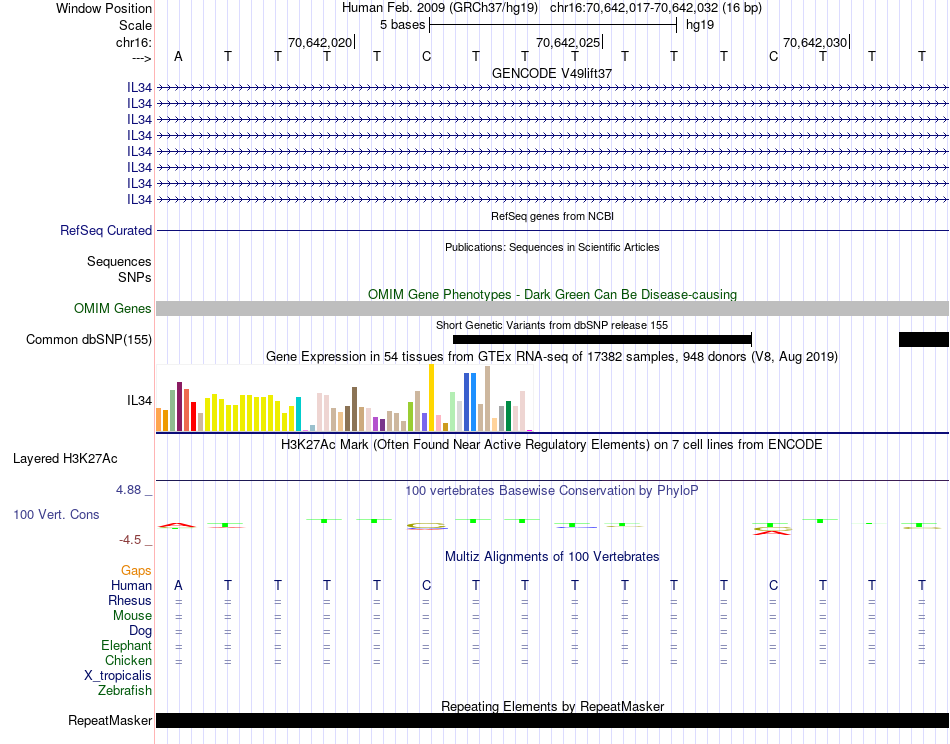Click the OMIM Genes label
Image resolution: width=950 pixels, height=744 pixels.
pyautogui.click(x=112, y=308)
